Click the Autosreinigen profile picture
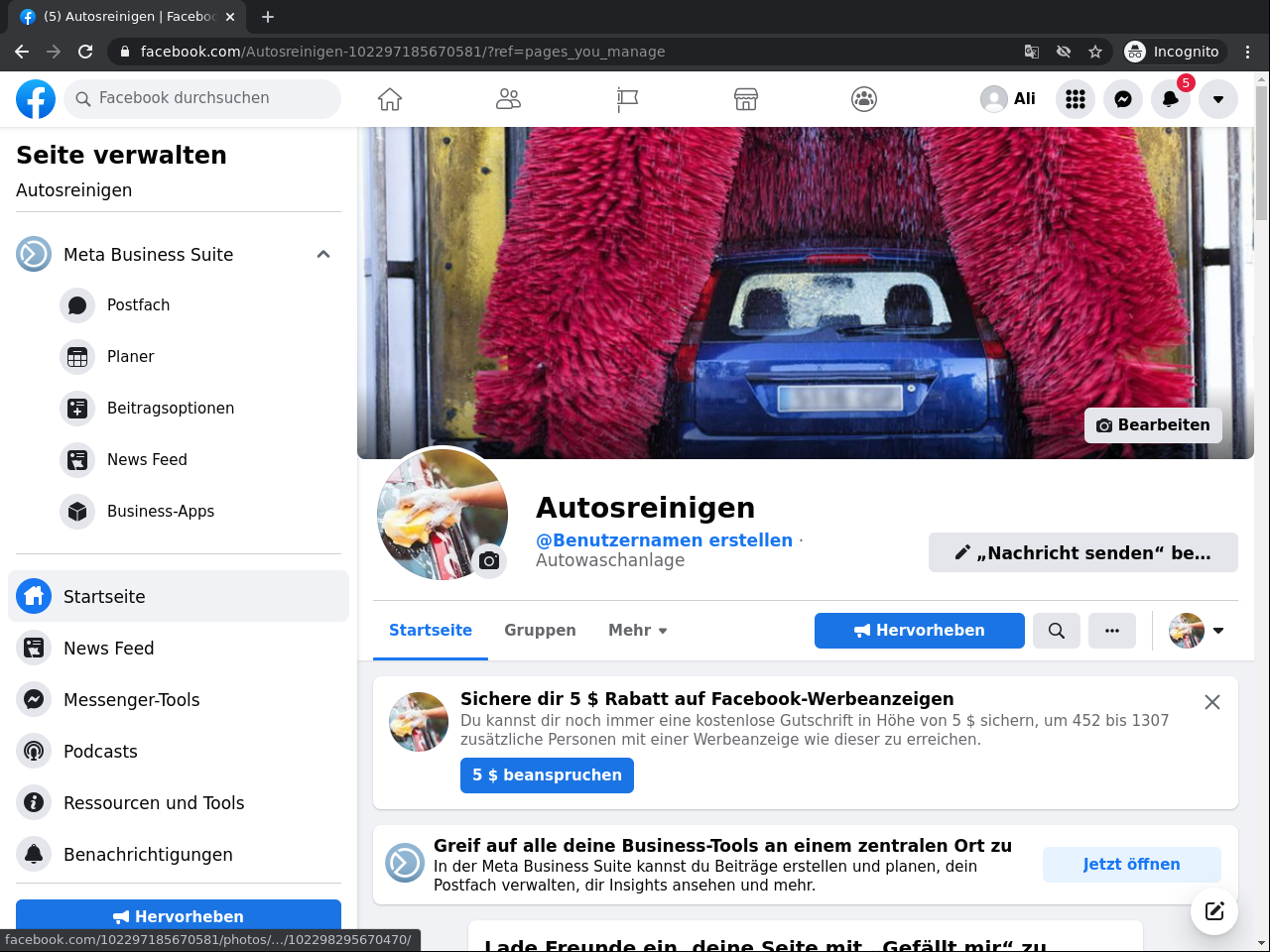 pyautogui.click(x=443, y=514)
